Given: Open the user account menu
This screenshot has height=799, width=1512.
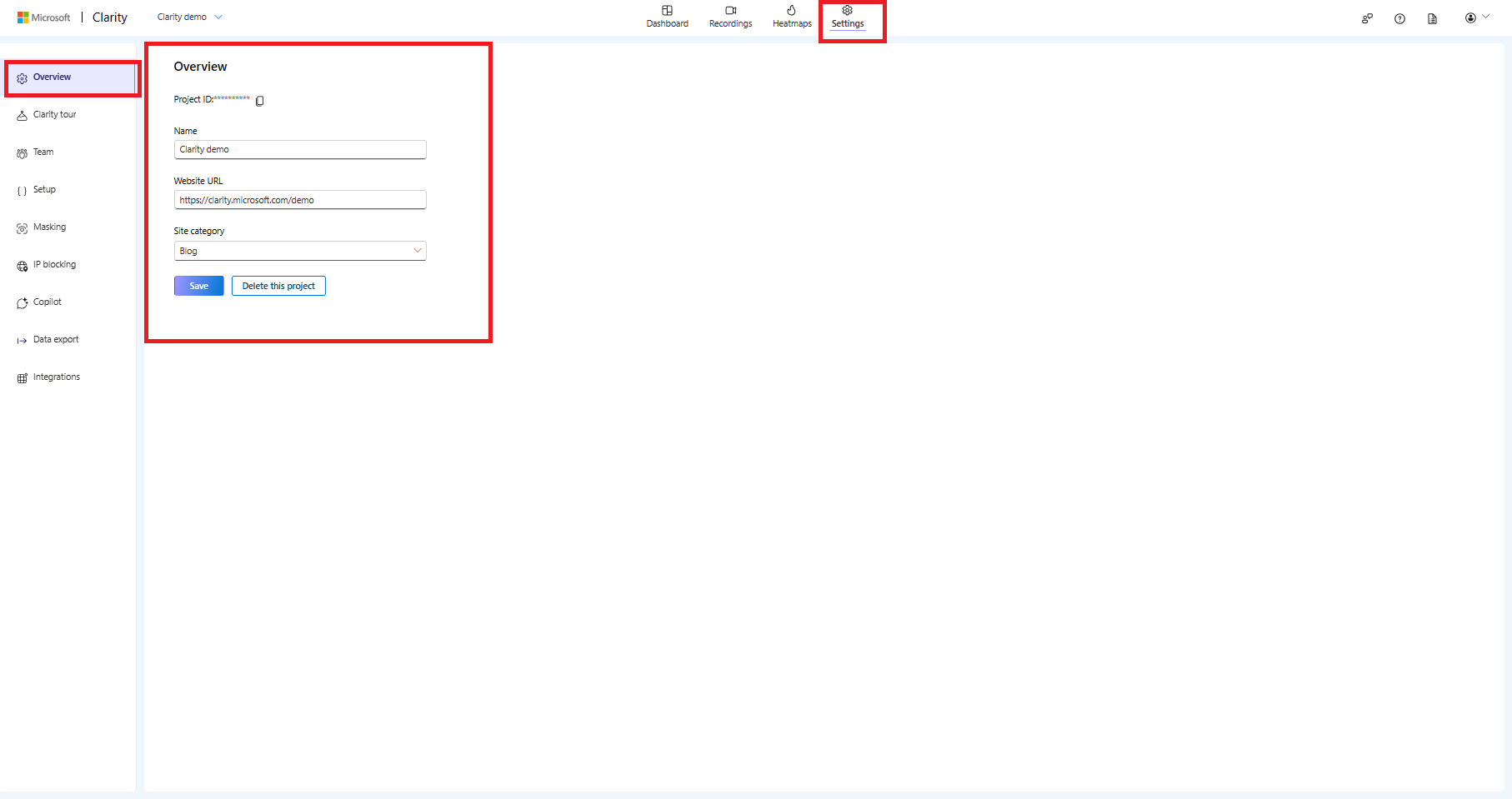Looking at the screenshot, I should [1477, 17].
